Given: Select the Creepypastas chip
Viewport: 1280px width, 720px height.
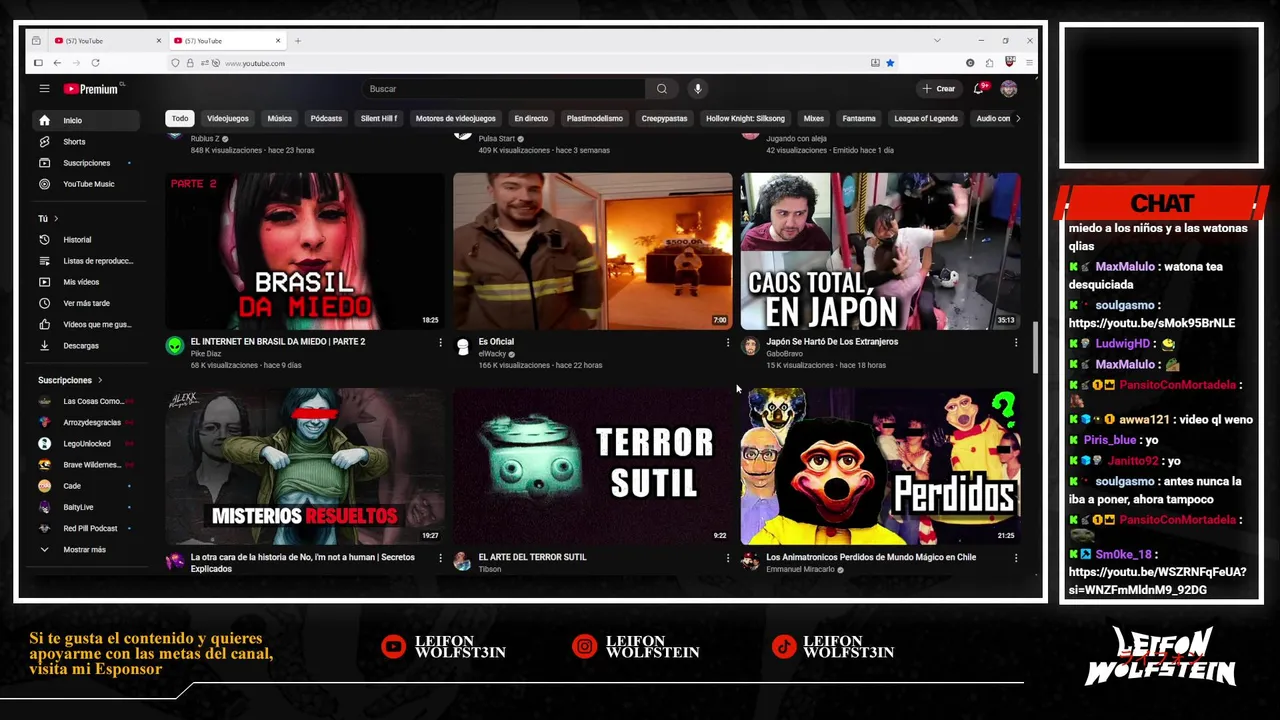Looking at the screenshot, I should point(664,118).
